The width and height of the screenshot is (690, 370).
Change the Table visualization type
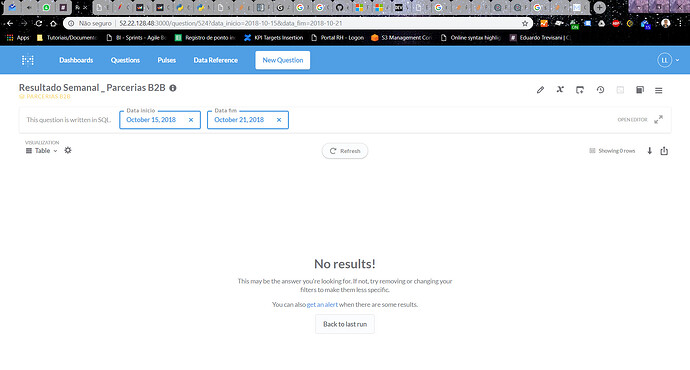pyautogui.click(x=41, y=150)
